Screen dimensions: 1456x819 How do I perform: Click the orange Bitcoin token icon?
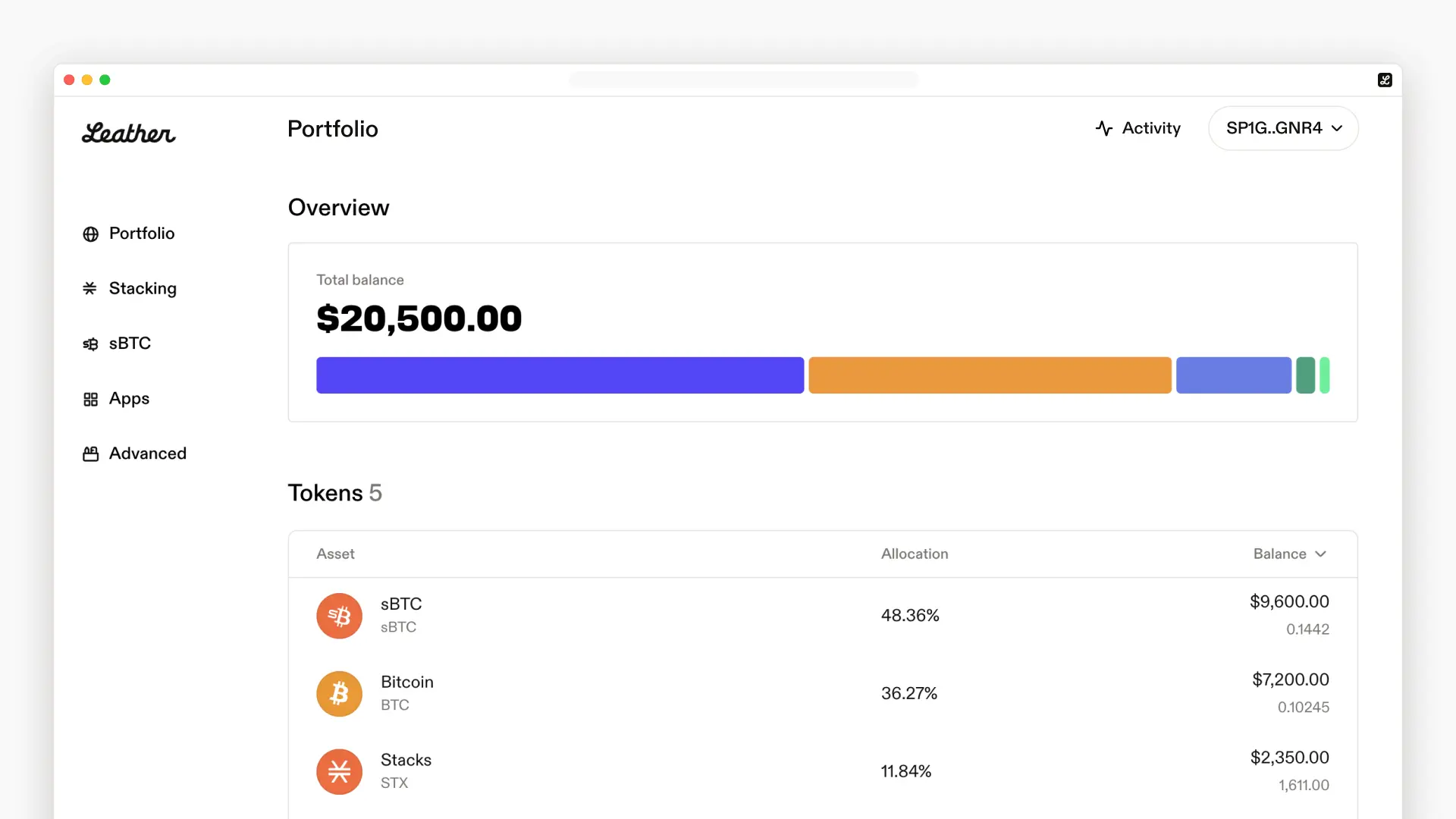pyautogui.click(x=339, y=694)
